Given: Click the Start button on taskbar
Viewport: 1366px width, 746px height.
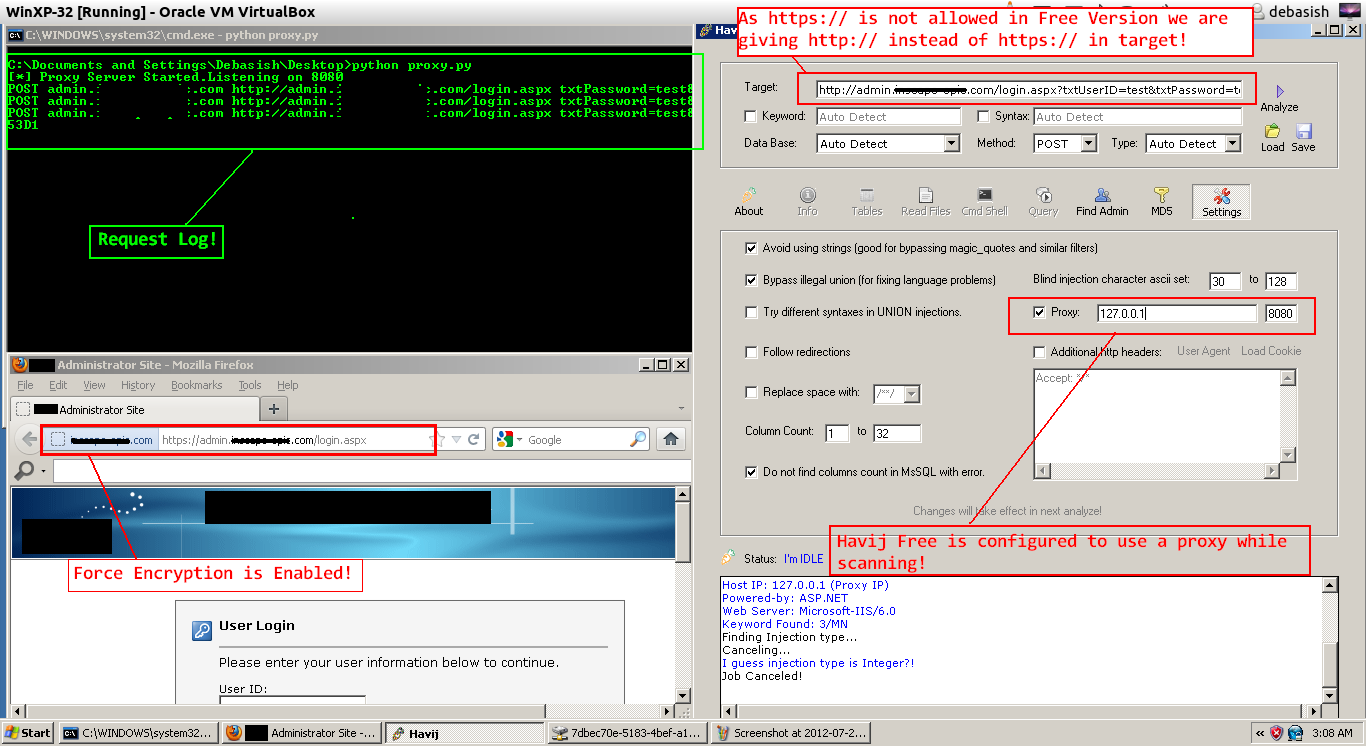Looking at the screenshot, I should (x=27, y=733).
